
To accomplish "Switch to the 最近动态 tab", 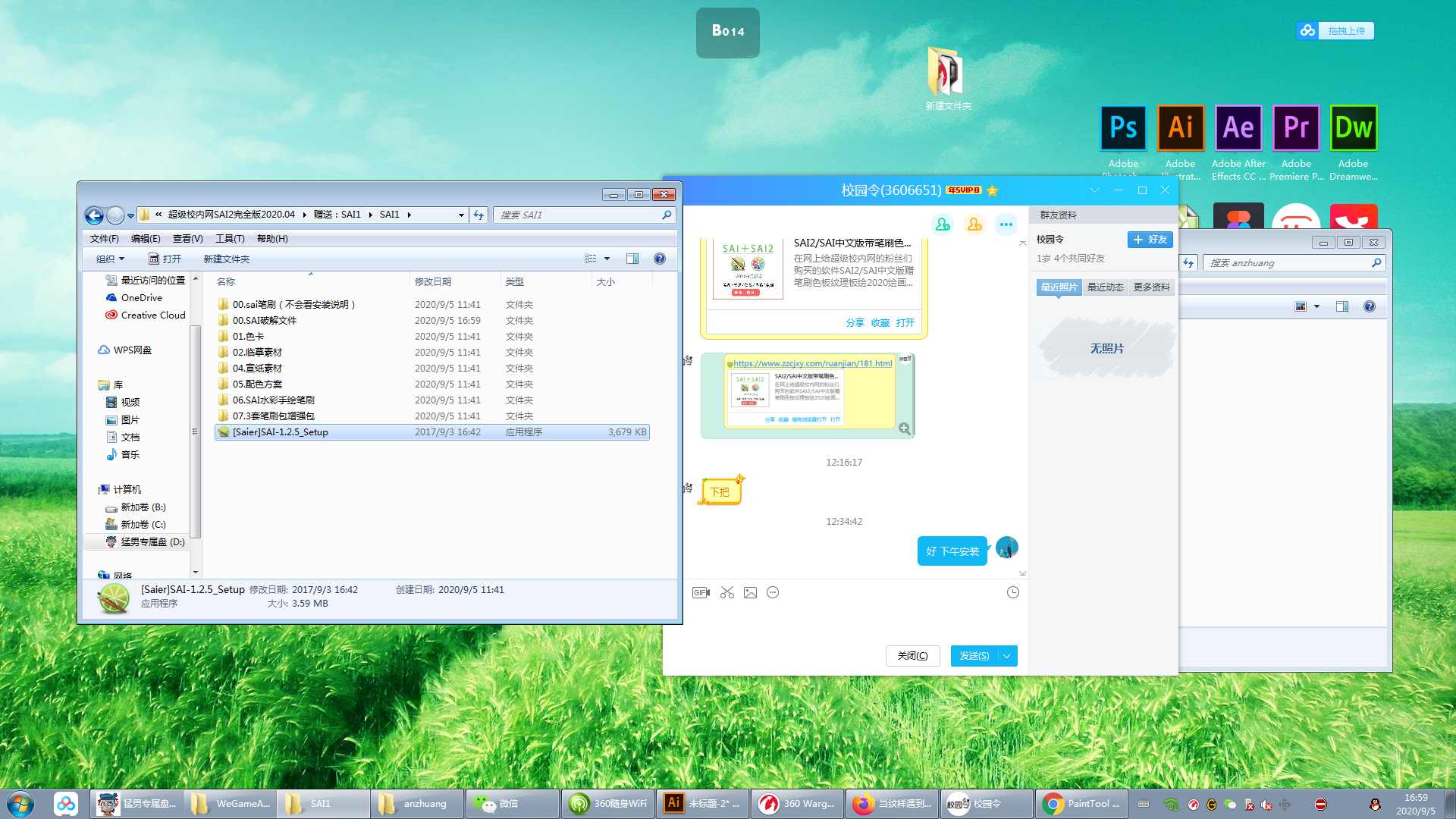I will point(1106,287).
